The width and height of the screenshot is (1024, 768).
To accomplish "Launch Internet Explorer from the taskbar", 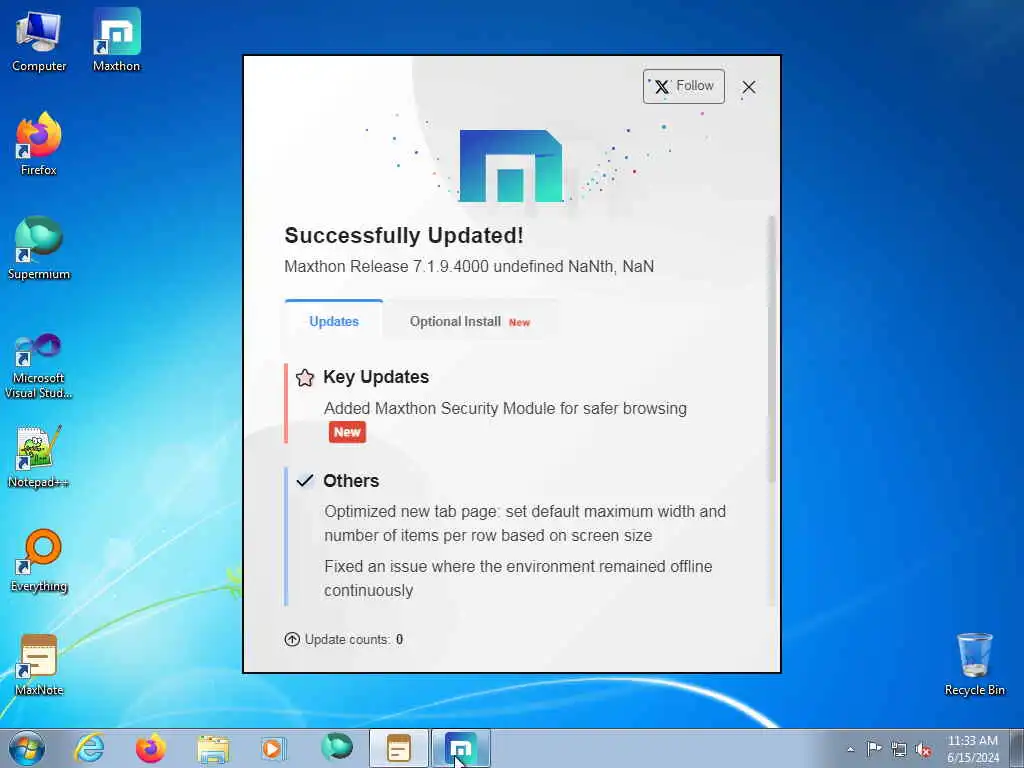I will coord(89,748).
